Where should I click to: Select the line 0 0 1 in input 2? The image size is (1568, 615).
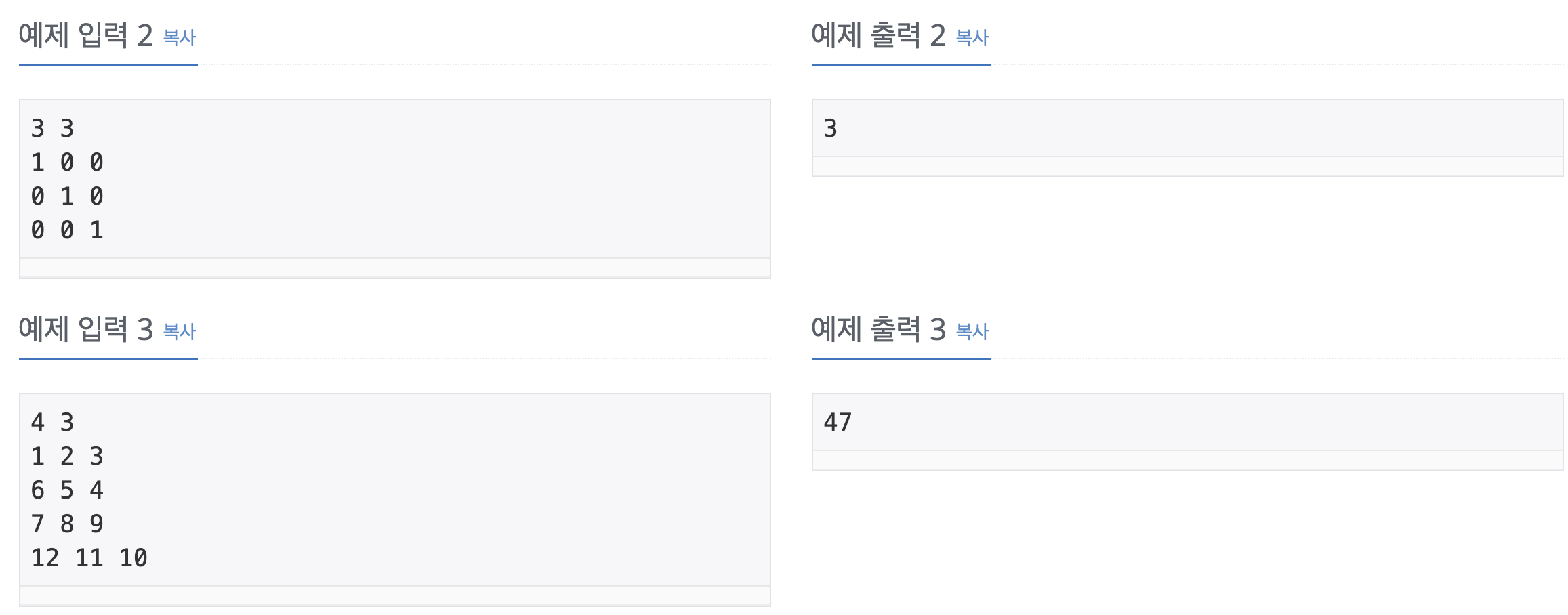[66, 230]
